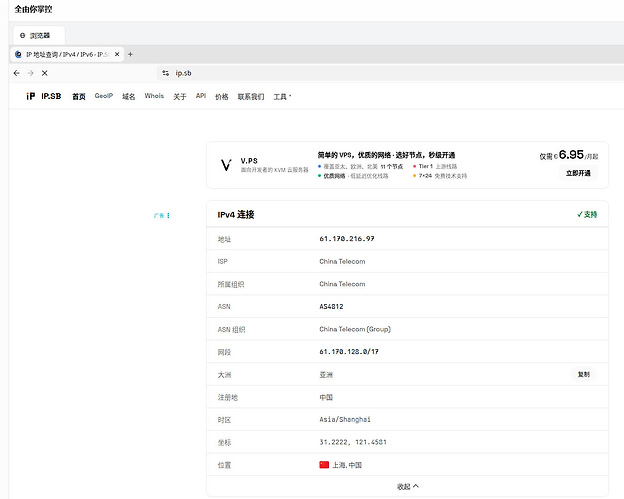Screen dimensions: 624x499
Task: Open site info icon beside ip.sb
Action: coord(166,73)
